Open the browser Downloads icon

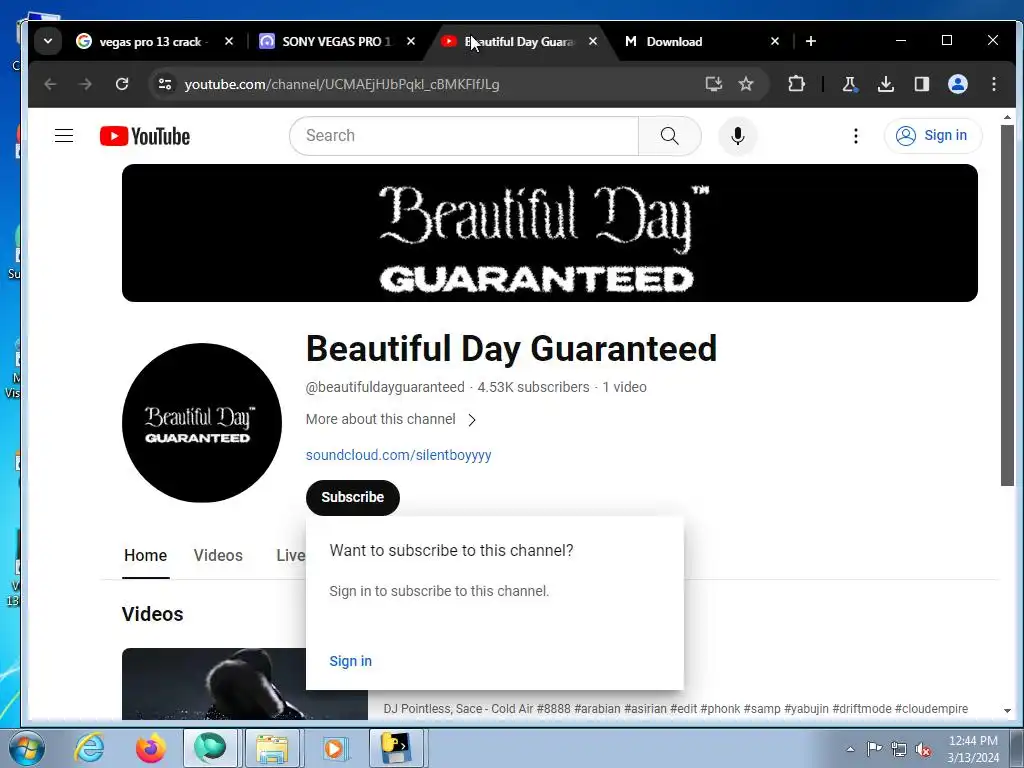pyautogui.click(x=886, y=84)
